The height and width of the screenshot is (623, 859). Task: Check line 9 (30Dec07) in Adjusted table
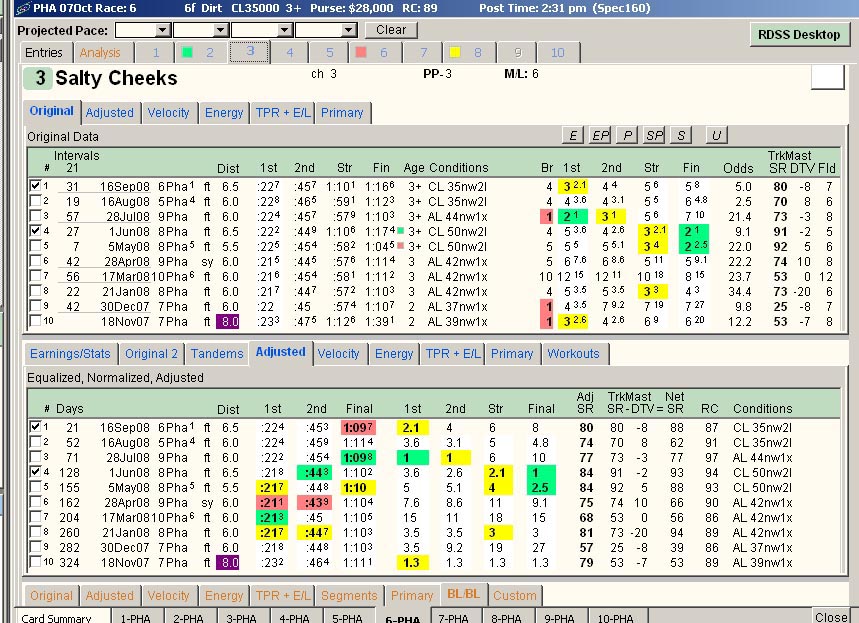pos(36,546)
